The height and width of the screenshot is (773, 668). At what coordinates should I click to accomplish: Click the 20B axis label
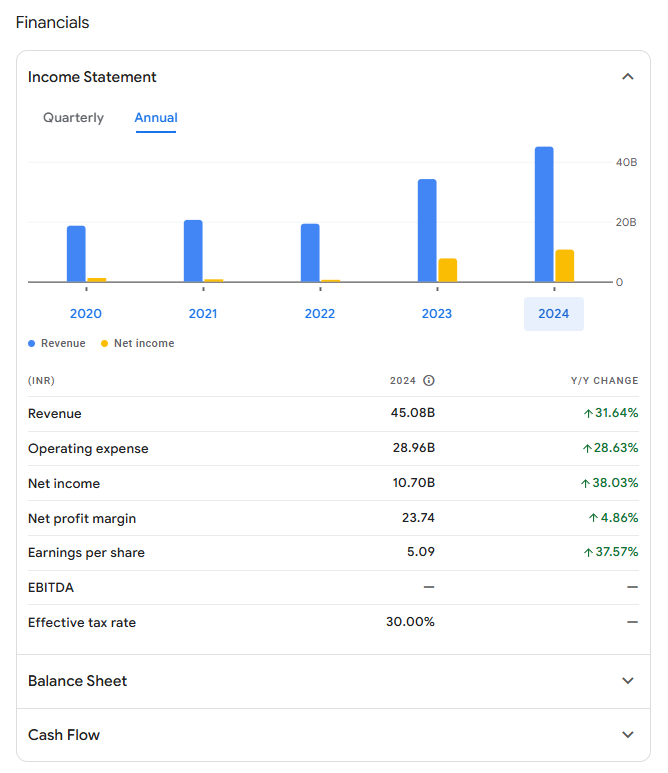pos(626,222)
